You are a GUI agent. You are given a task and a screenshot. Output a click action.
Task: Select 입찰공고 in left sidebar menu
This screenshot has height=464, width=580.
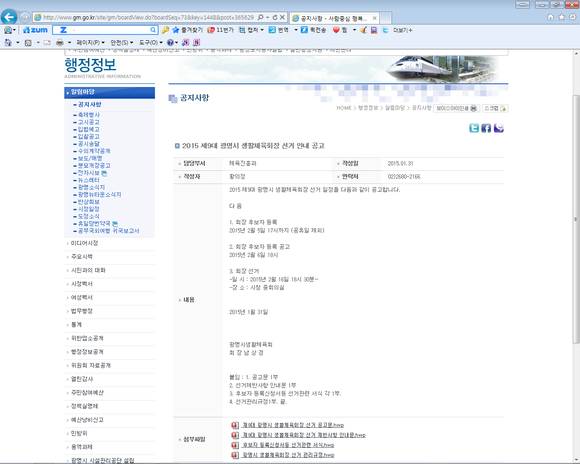(x=88, y=137)
